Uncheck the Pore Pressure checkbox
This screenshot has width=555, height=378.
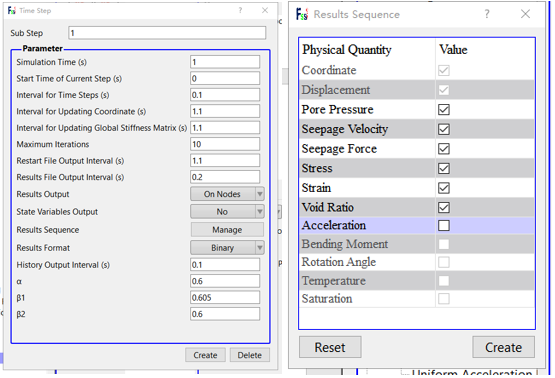tap(444, 110)
